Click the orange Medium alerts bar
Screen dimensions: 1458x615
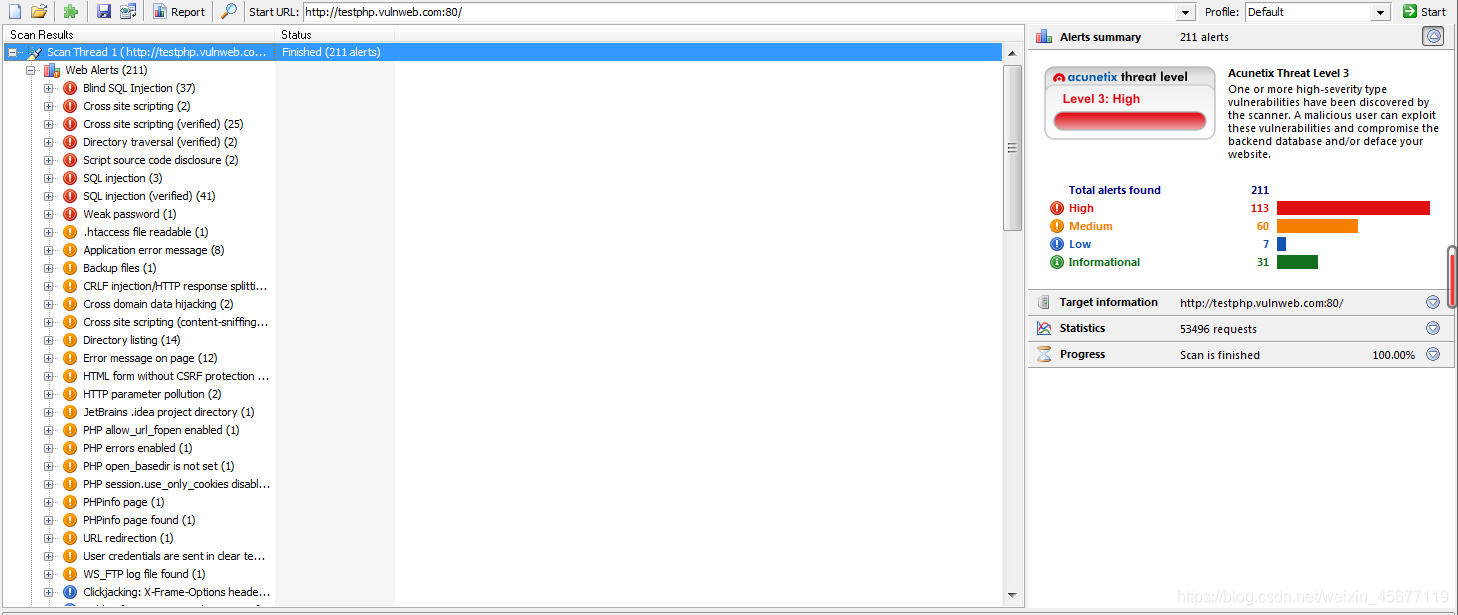pyautogui.click(x=1317, y=226)
